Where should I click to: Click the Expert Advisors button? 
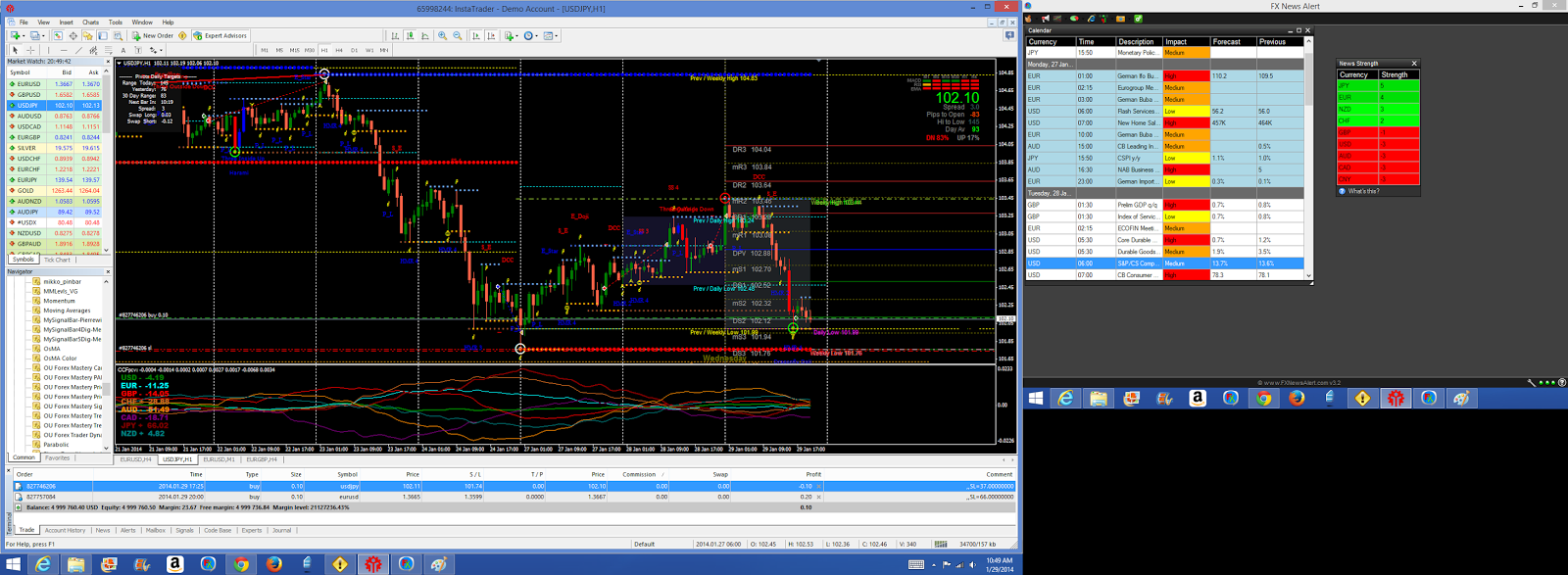(220, 35)
